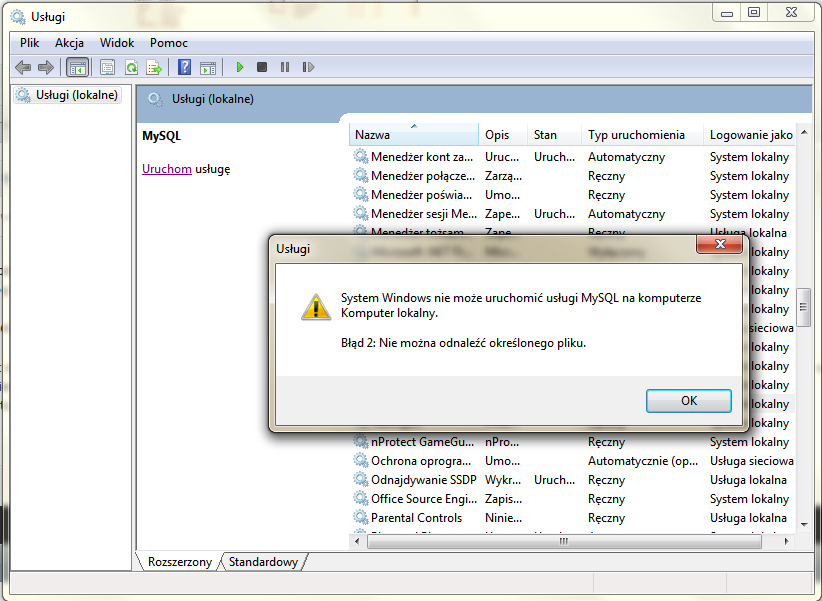The image size is (822, 601).
Task: Click the vertical scrollbar up arrow
Action: click(804, 132)
